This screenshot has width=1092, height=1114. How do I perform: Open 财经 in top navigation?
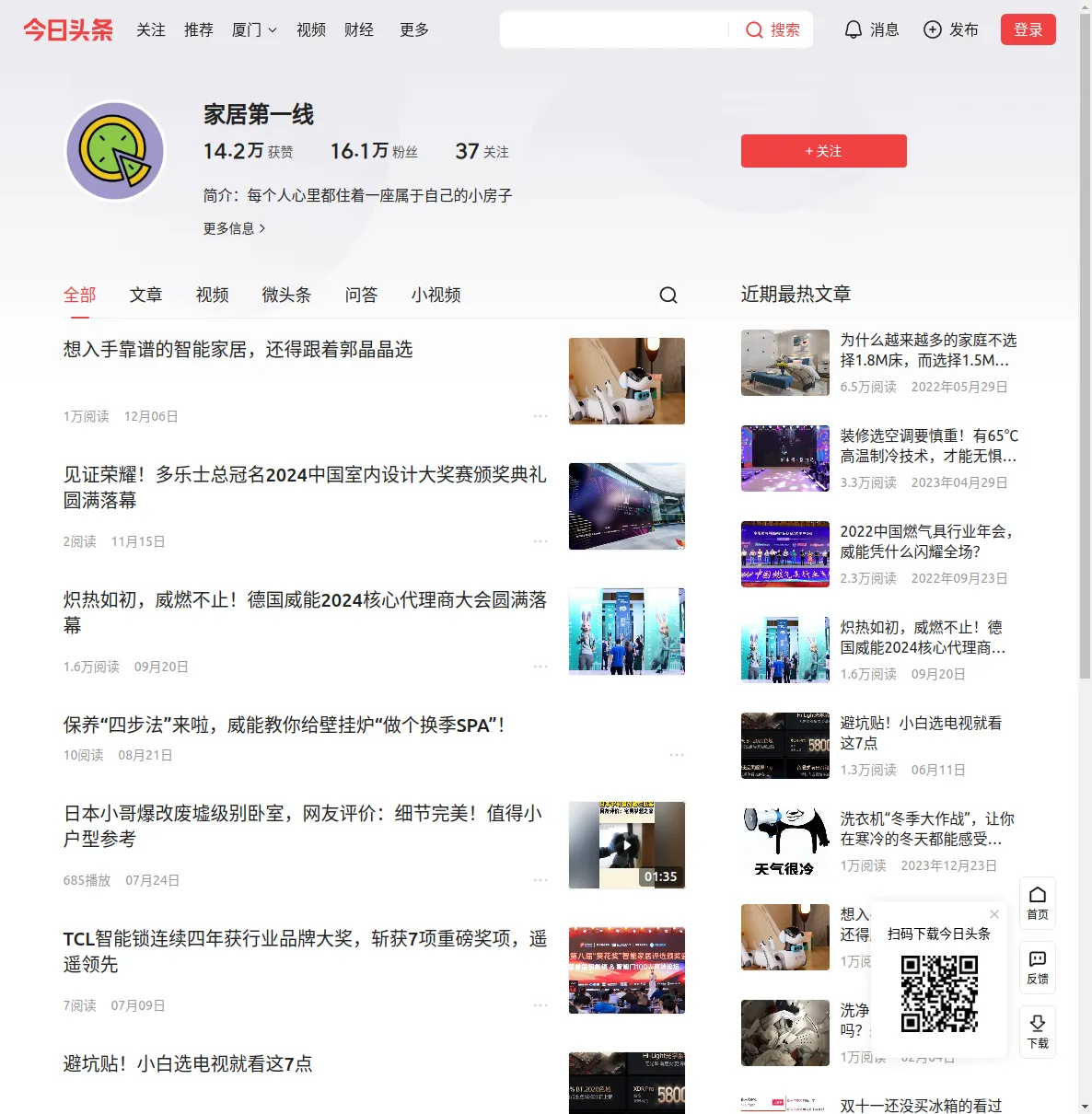pos(359,30)
